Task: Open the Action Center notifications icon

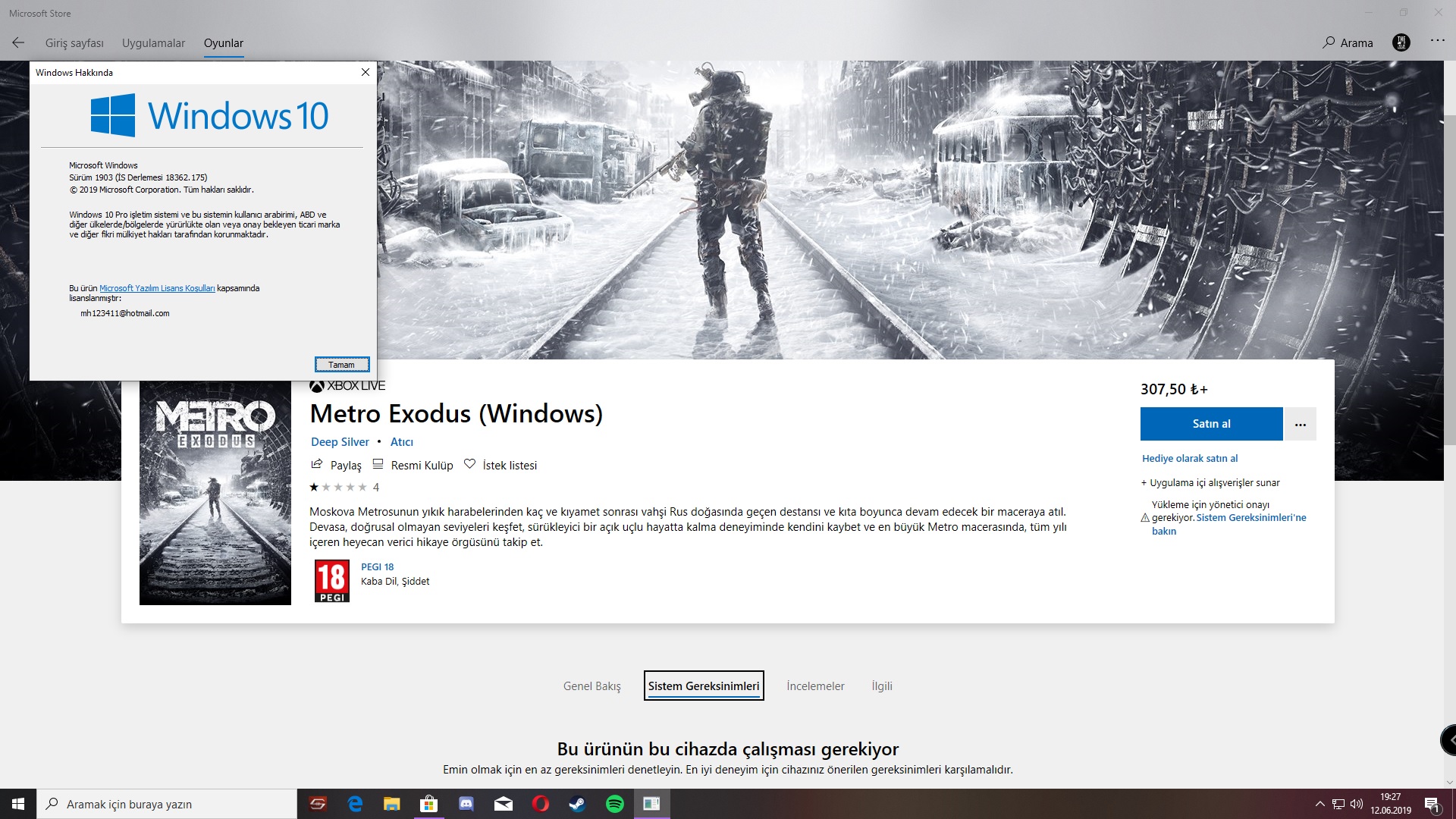Action: coord(1432,804)
